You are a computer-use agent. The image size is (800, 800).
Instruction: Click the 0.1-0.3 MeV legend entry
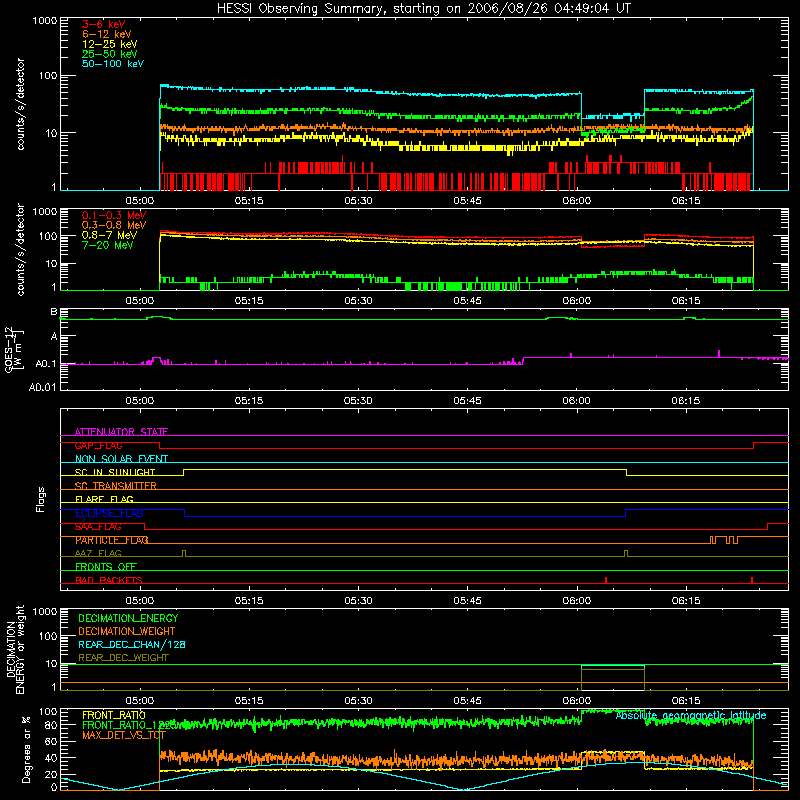[114, 215]
